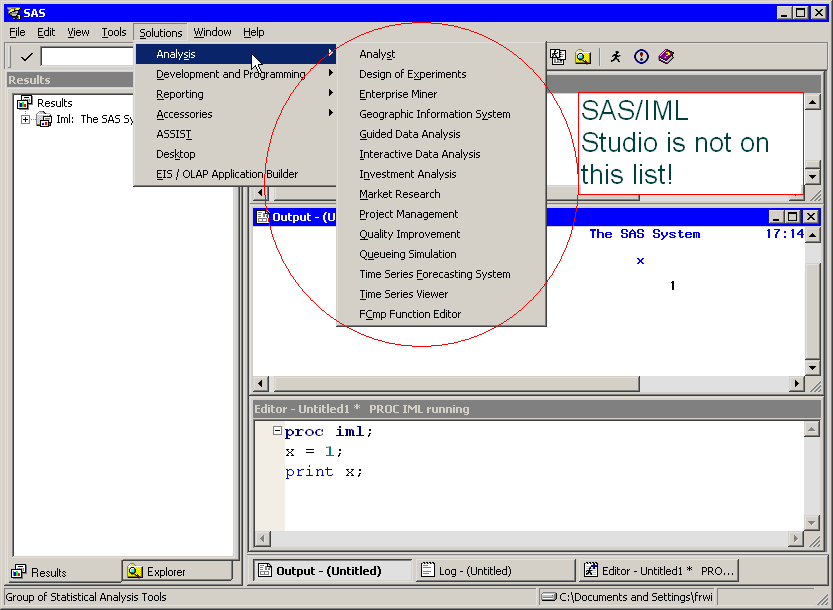
Task: Choose Geographic Information System
Action: pyautogui.click(x=441, y=114)
